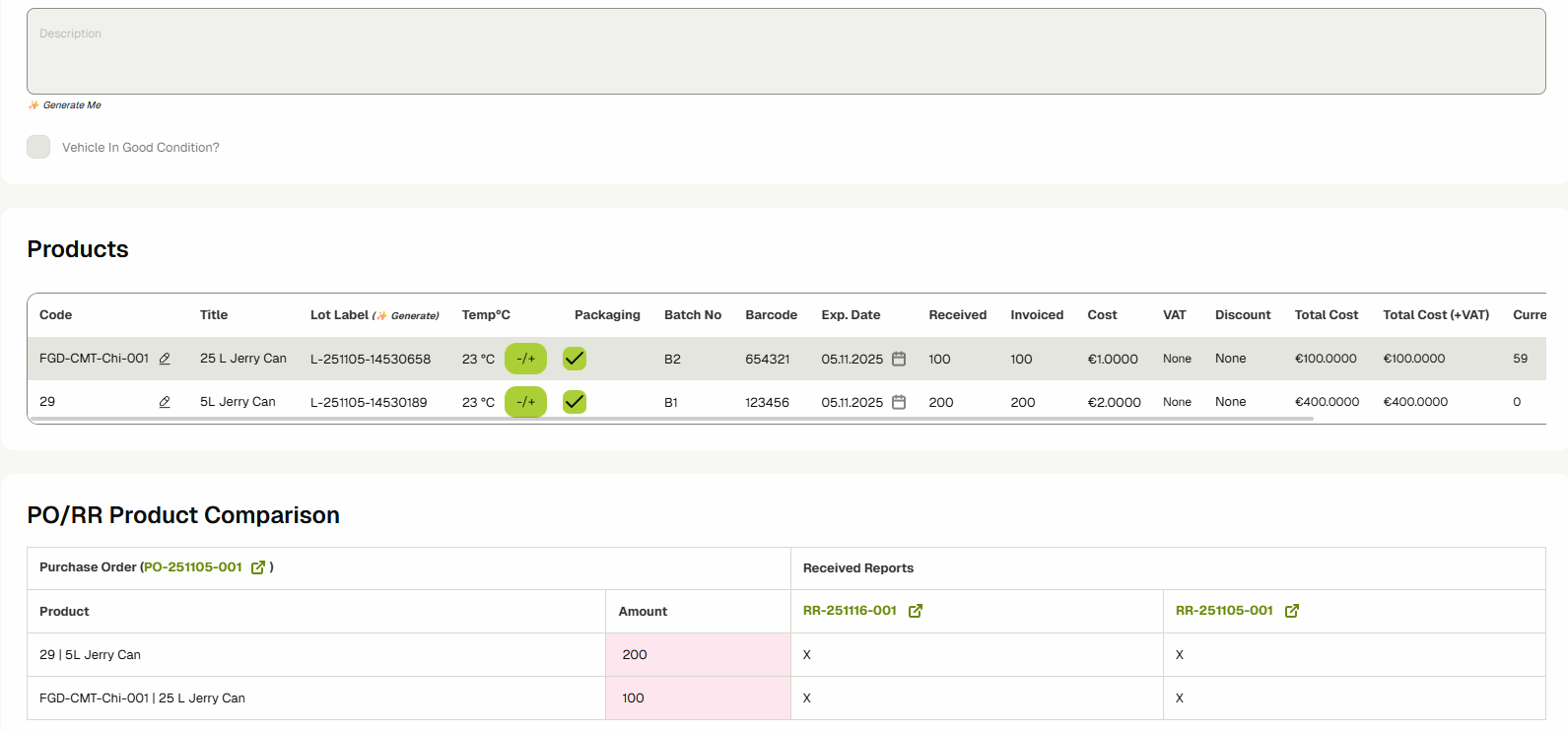Click the Products table horizontal scrollbar
This screenshot has height=731, width=1568.
[x=670, y=419]
